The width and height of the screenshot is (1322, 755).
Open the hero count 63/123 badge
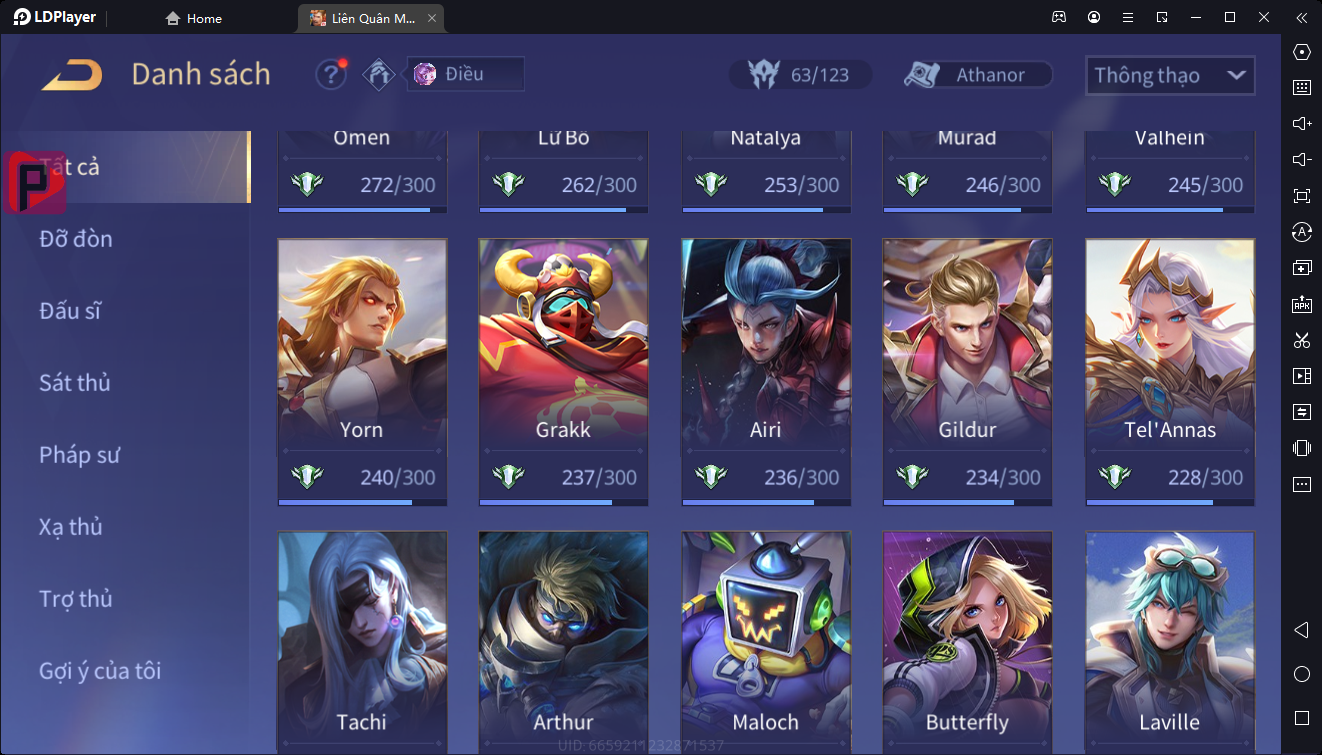(x=800, y=75)
